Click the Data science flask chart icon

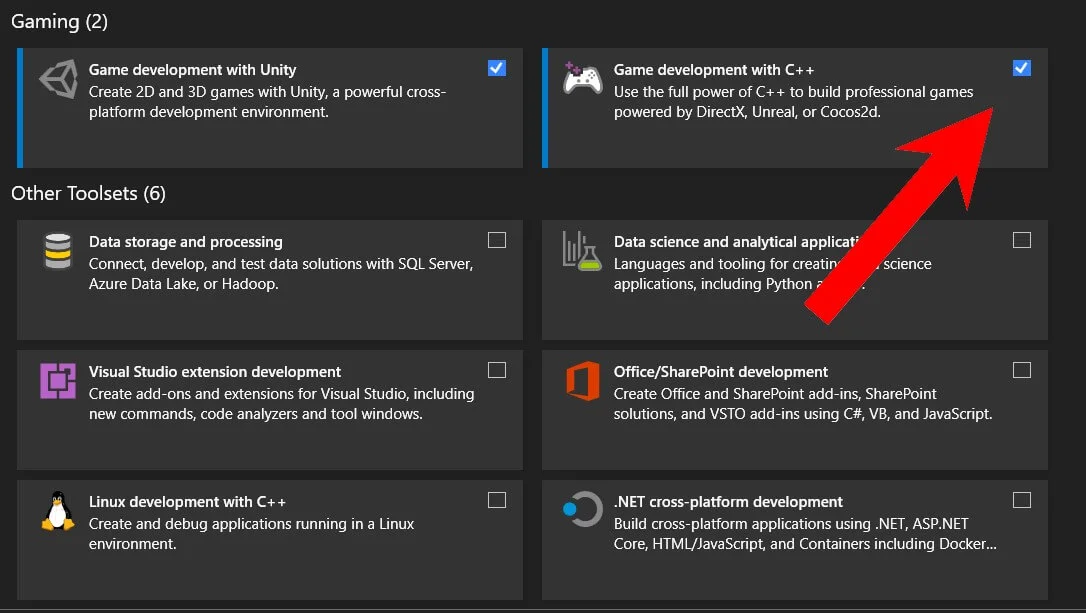pyautogui.click(x=581, y=250)
